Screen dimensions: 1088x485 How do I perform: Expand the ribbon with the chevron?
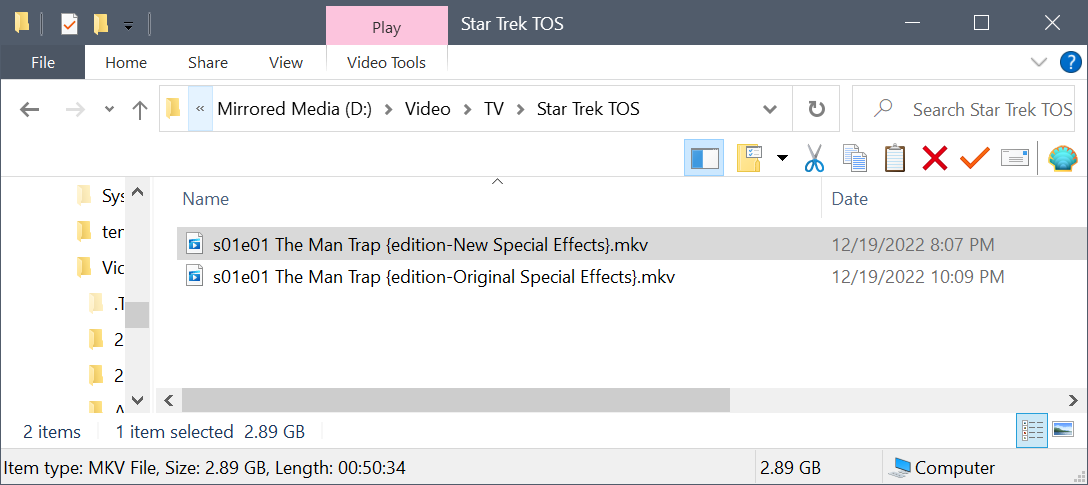click(x=1039, y=62)
